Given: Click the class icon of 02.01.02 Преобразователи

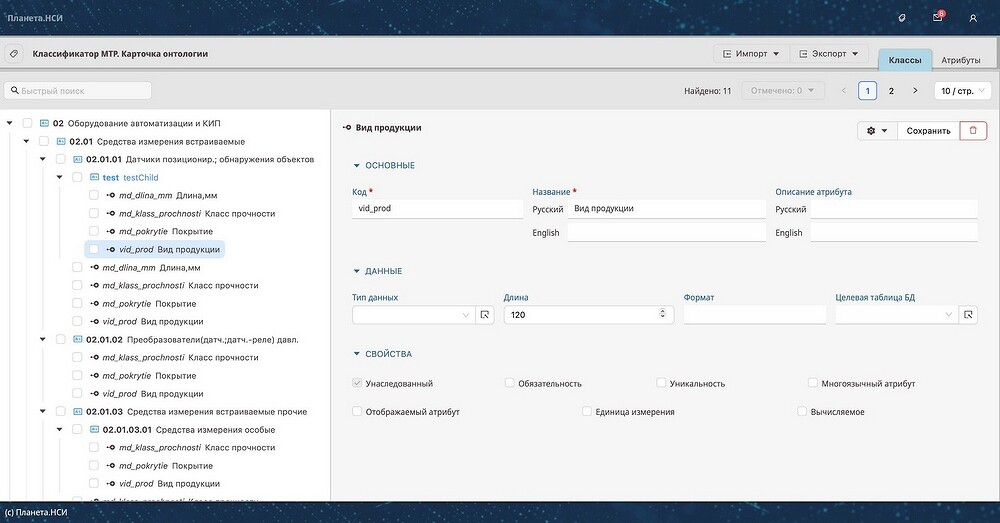Looking at the screenshot, I should pos(78,339).
